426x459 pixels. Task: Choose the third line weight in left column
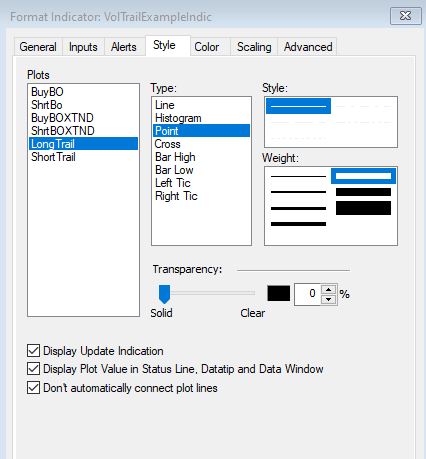(298, 208)
